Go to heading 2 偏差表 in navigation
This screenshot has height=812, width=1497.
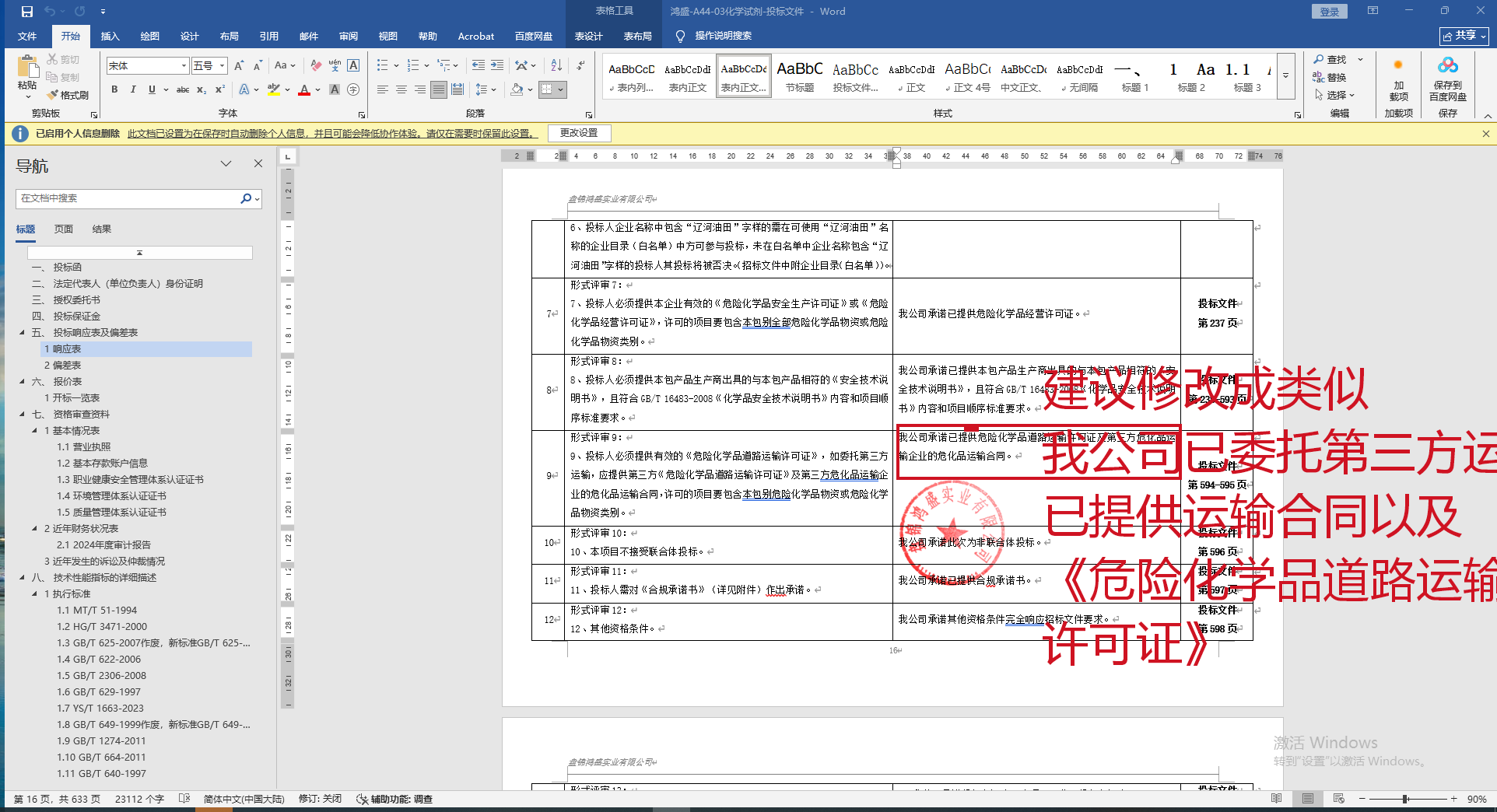tap(63, 366)
